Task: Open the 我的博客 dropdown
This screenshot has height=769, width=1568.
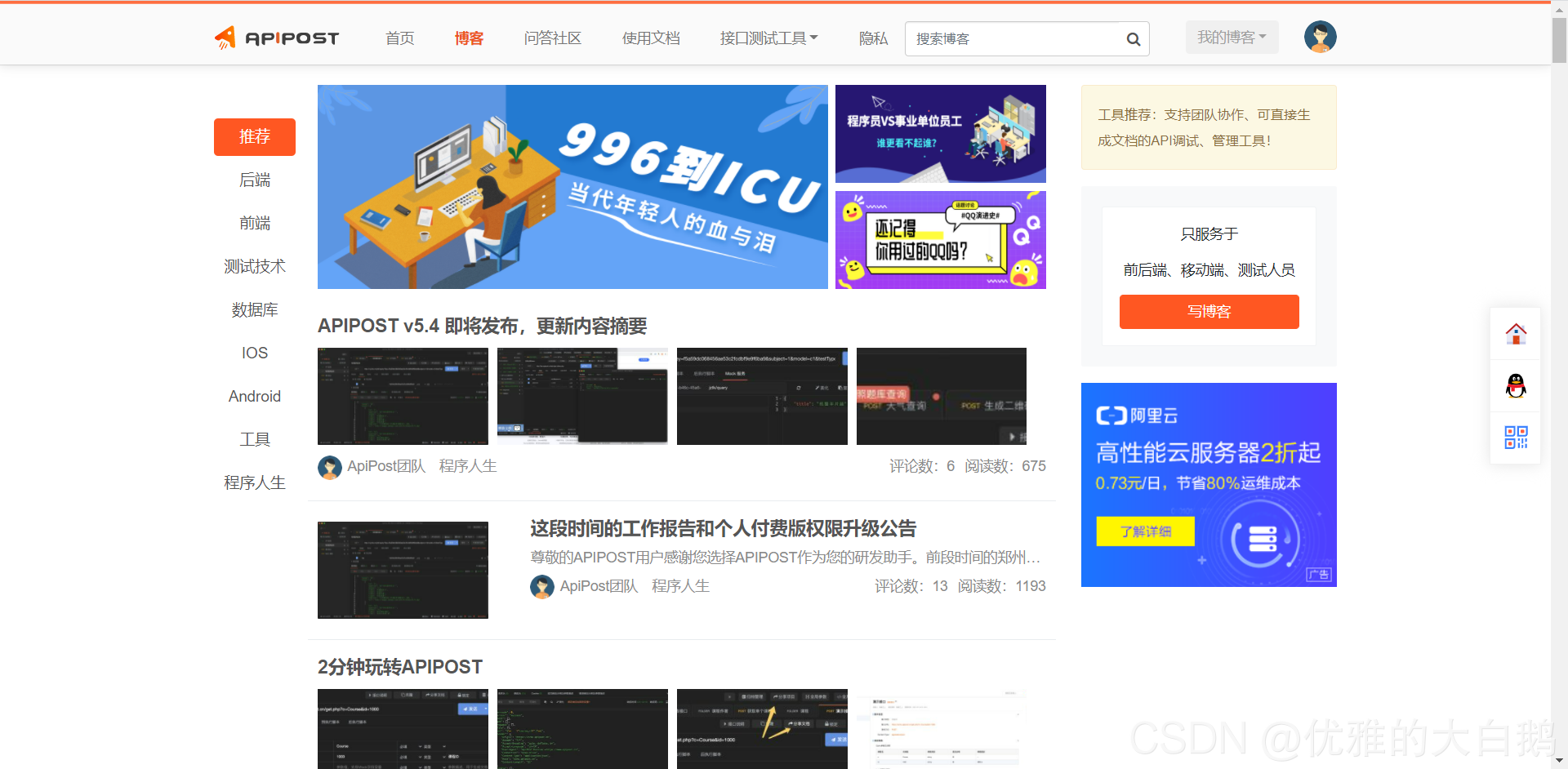Action: pos(1232,38)
